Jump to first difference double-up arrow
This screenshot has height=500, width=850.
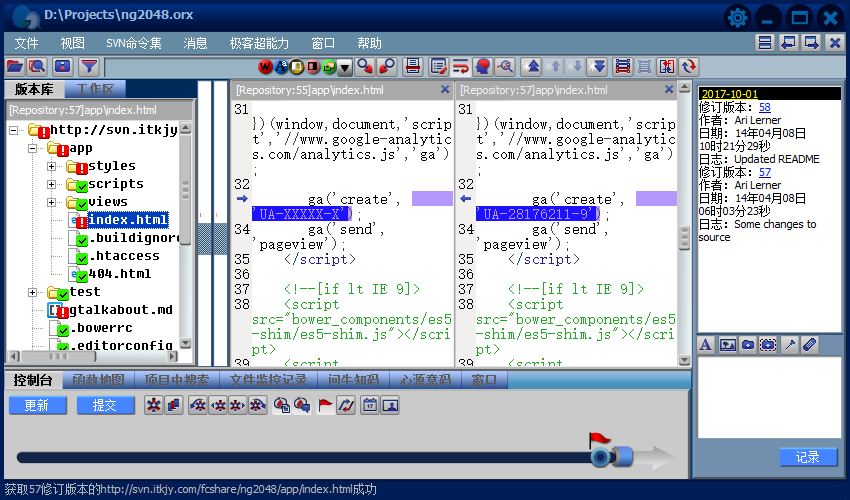click(531, 67)
